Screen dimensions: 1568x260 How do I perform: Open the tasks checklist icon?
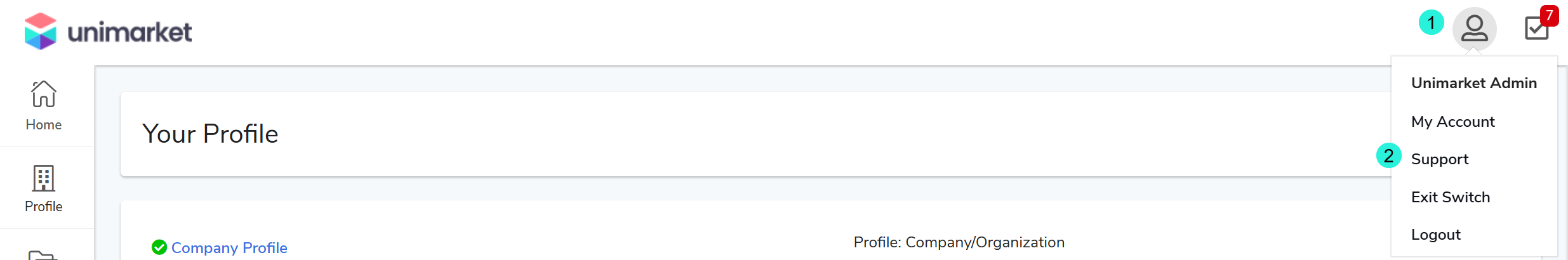pyautogui.click(x=1536, y=29)
